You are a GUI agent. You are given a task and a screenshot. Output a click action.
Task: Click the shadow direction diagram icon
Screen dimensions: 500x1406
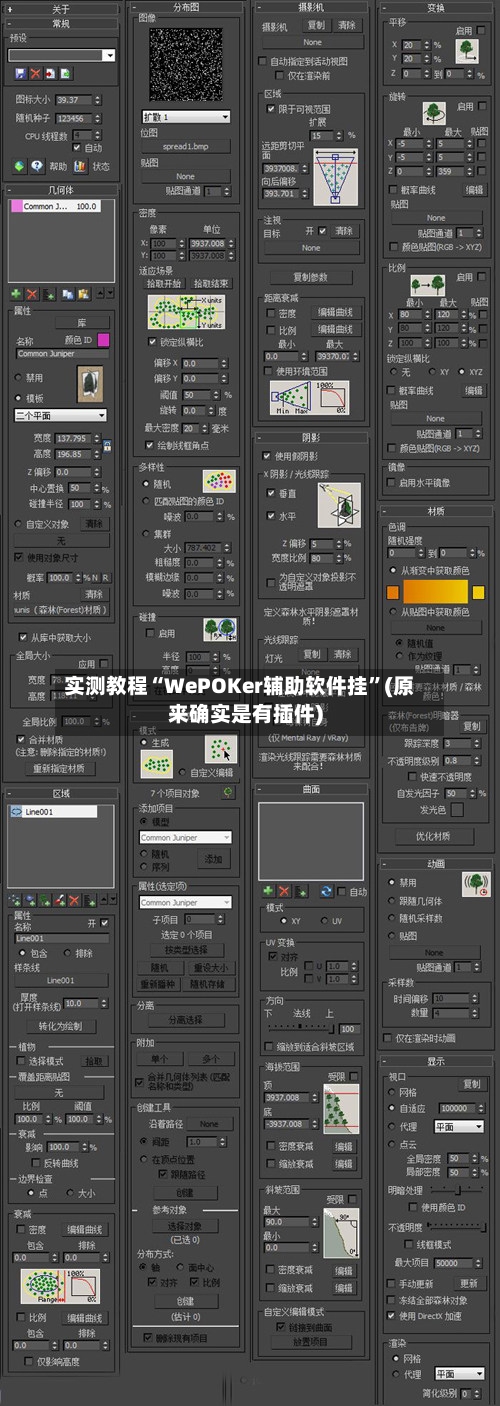[x=339, y=507]
